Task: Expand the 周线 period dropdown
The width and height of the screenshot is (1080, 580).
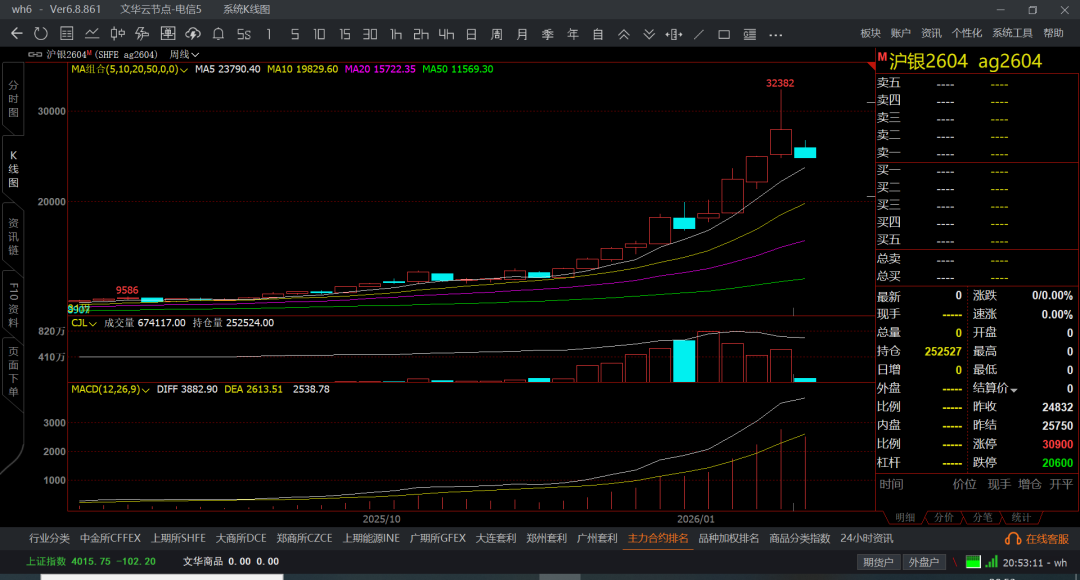Action: pos(184,54)
